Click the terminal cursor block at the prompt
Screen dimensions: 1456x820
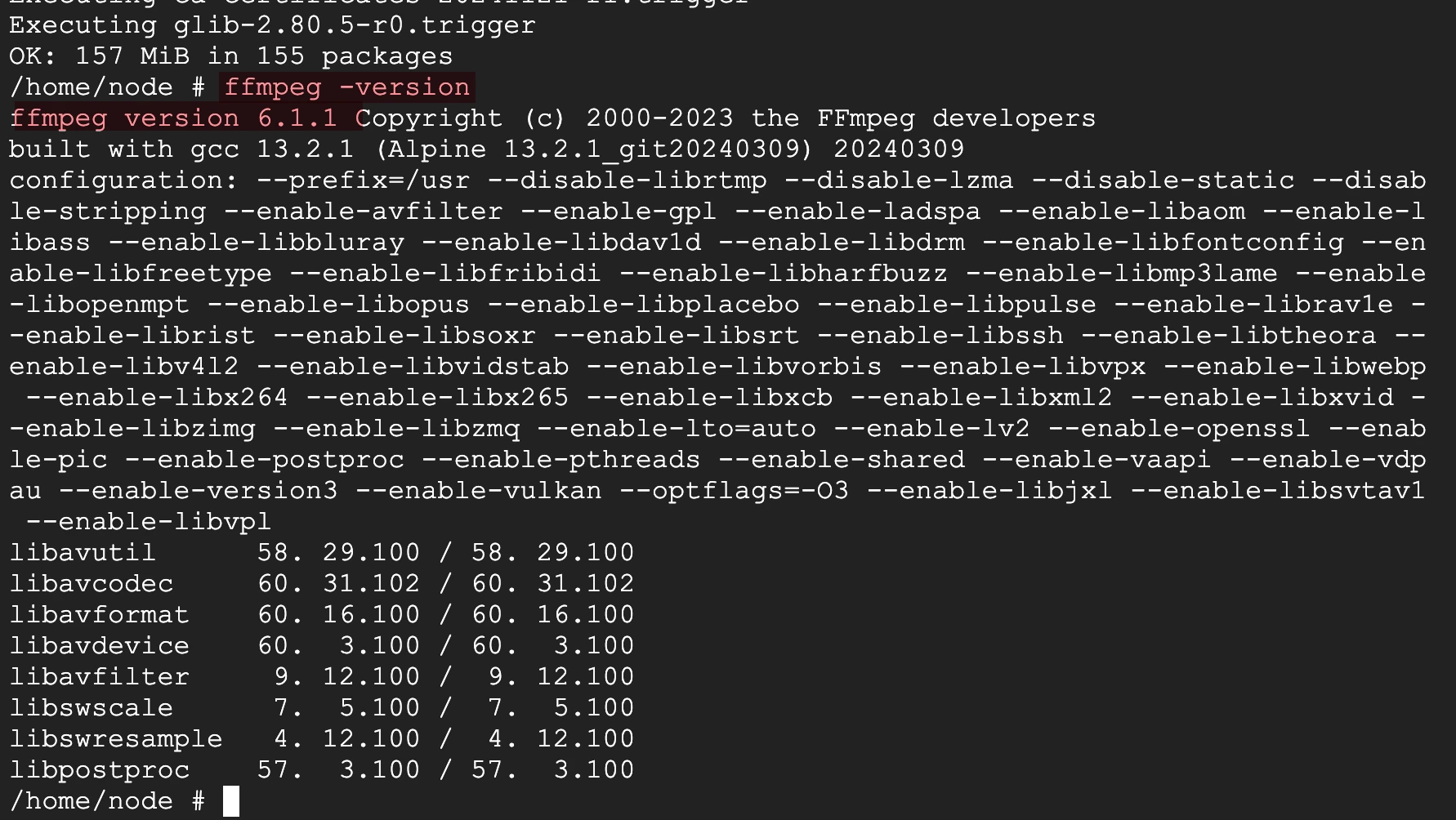click(x=231, y=800)
